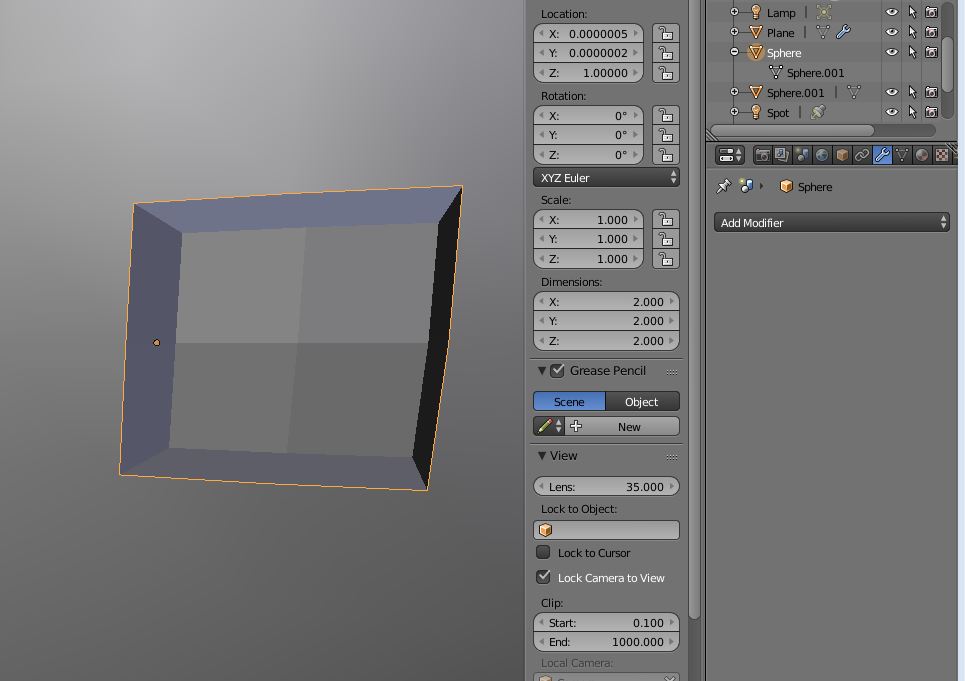Open the Object Constraints tab (chain icon)
Viewport: 965px width, 681px height.
[x=862, y=155]
